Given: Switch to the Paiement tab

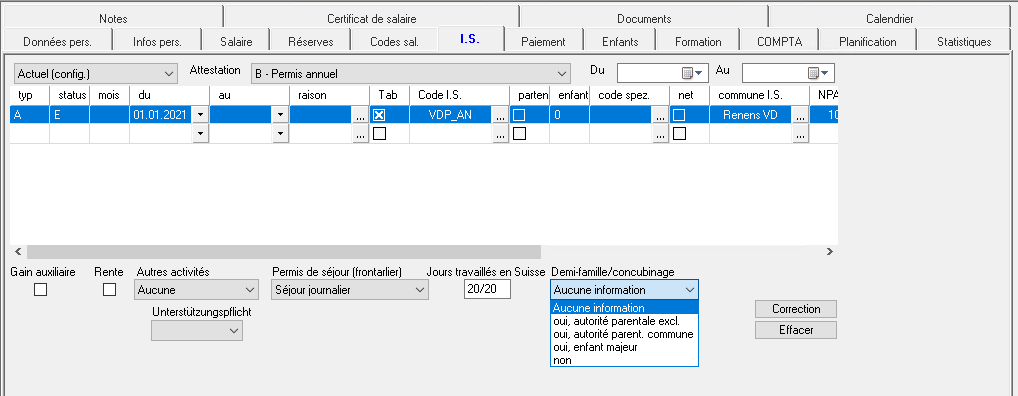Looking at the screenshot, I should click(x=543, y=42).
